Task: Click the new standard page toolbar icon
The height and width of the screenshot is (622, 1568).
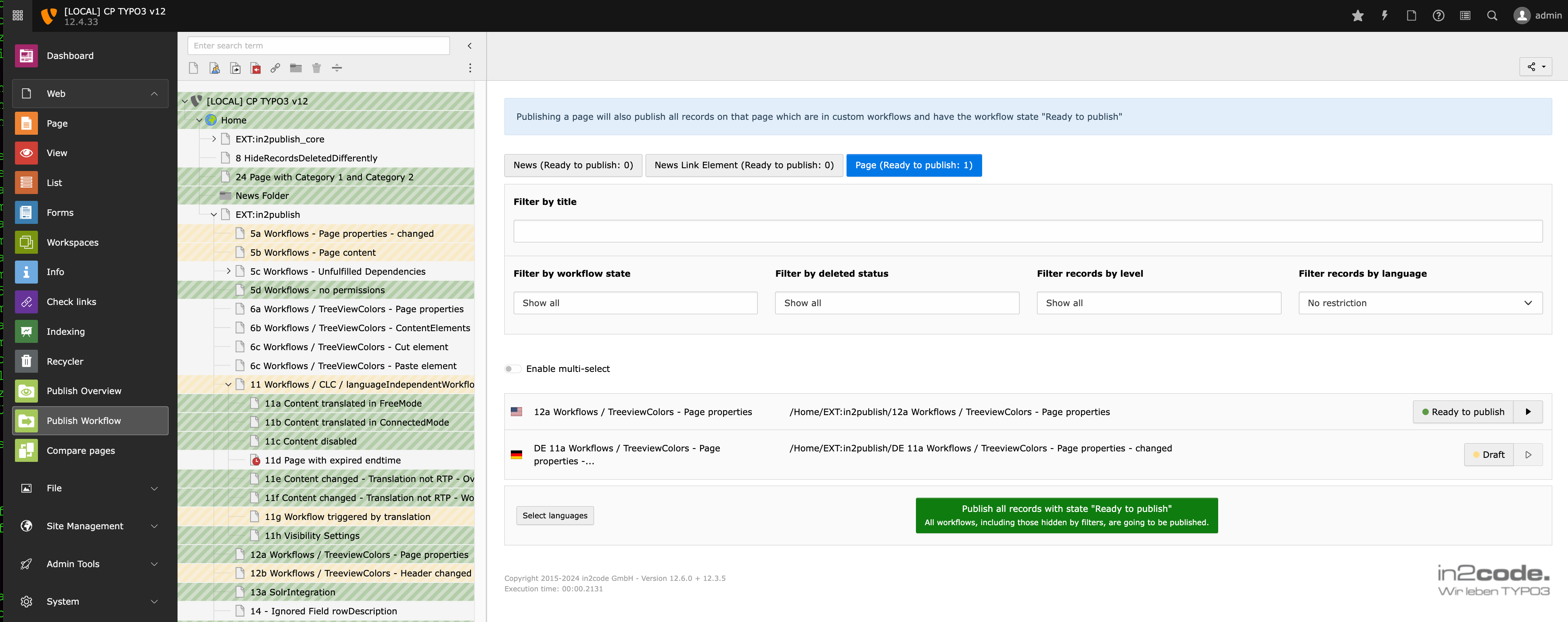Action: (194, 68)
